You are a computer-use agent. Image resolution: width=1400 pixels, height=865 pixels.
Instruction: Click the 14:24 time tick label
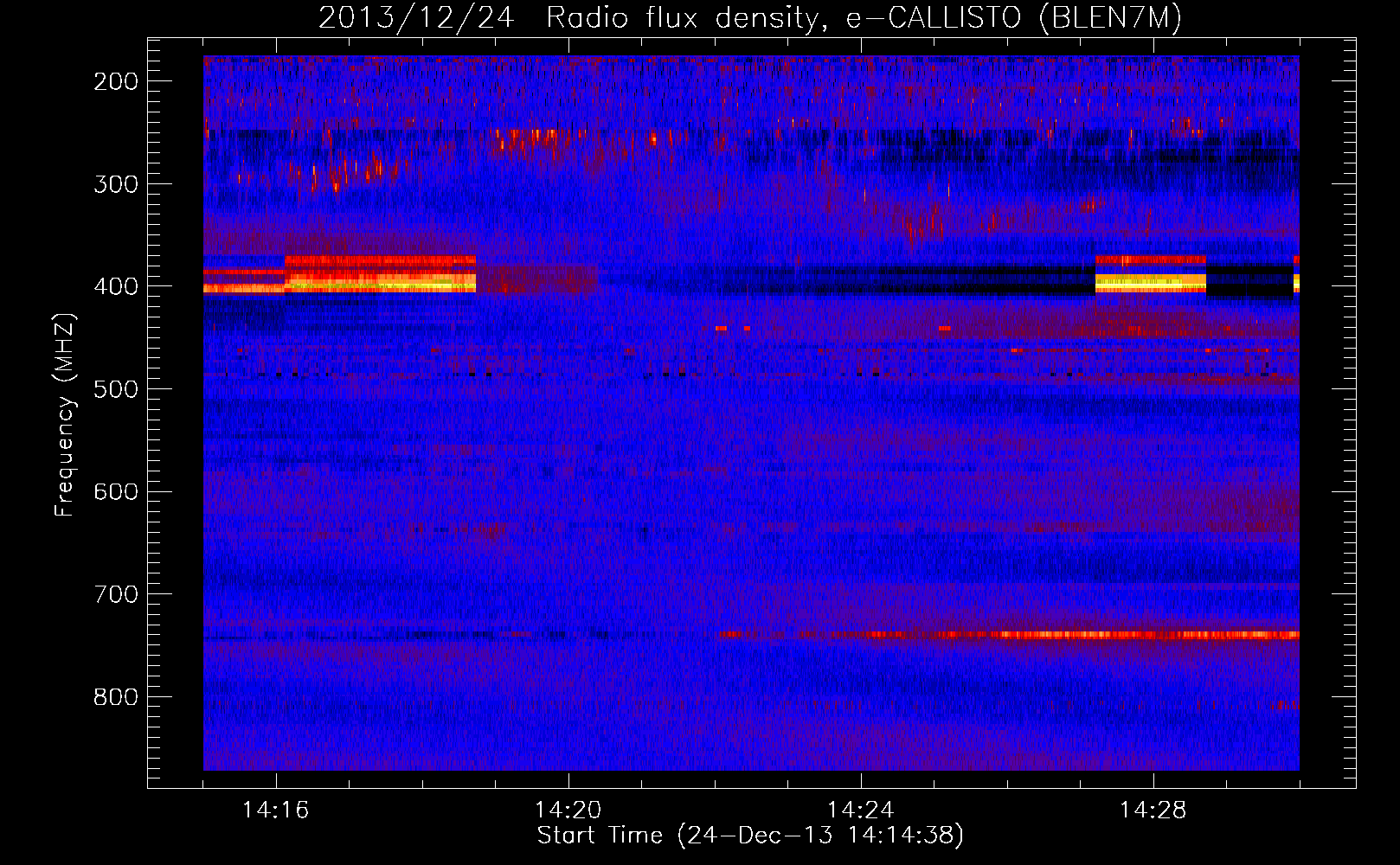click(x=861, y=811)
